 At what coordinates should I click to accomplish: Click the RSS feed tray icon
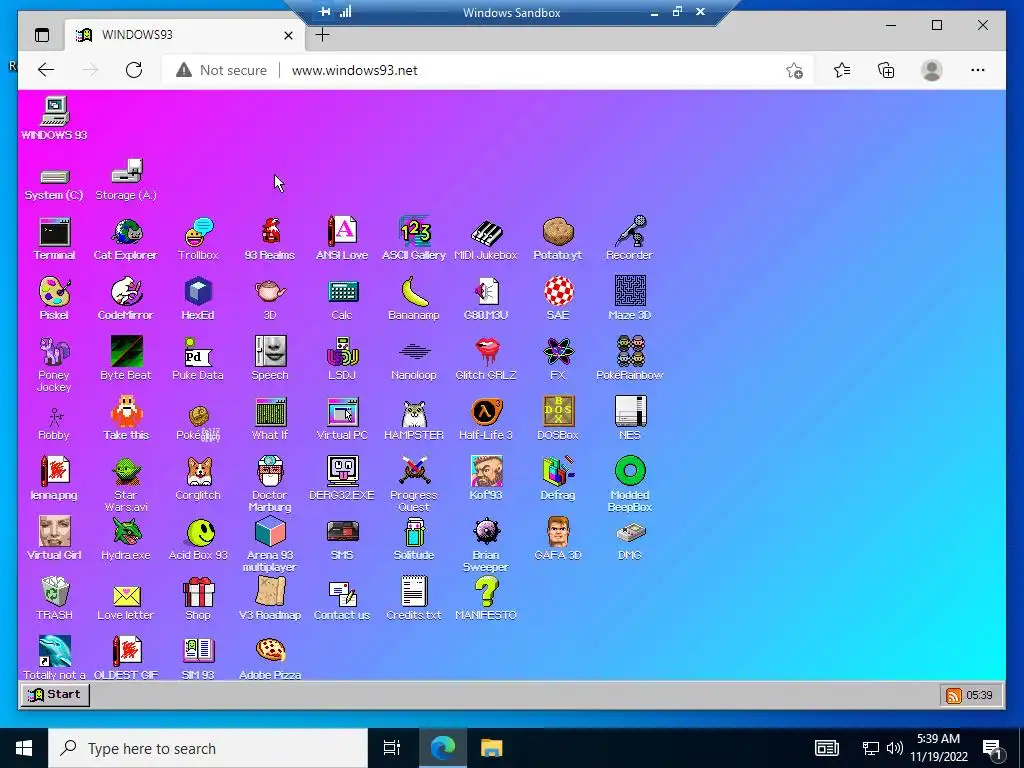click(x=953, y=696)
